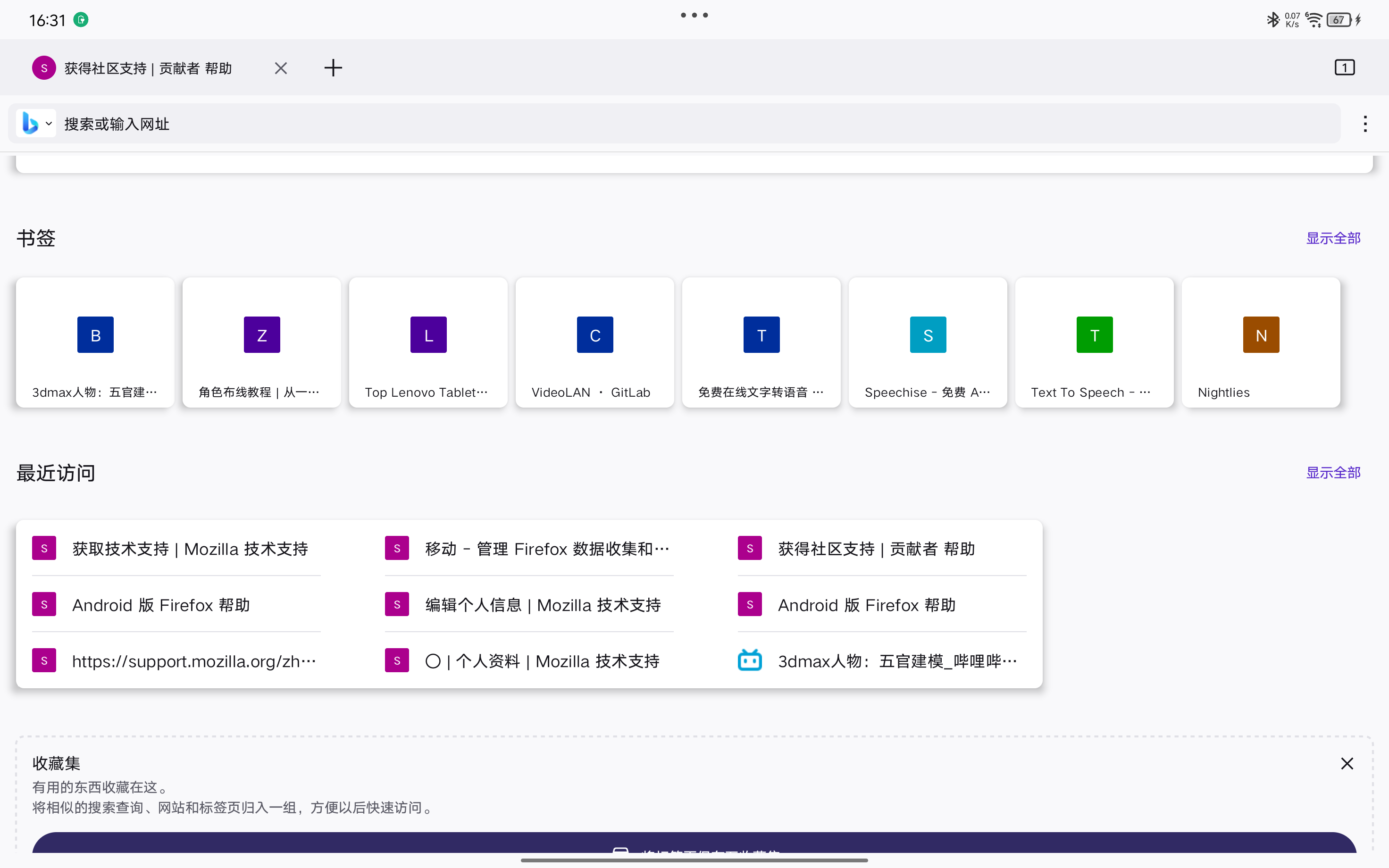Expand the Bing search engine dropdown
This screenshot has width=1389, height=868.
click(x=37, y=124)
